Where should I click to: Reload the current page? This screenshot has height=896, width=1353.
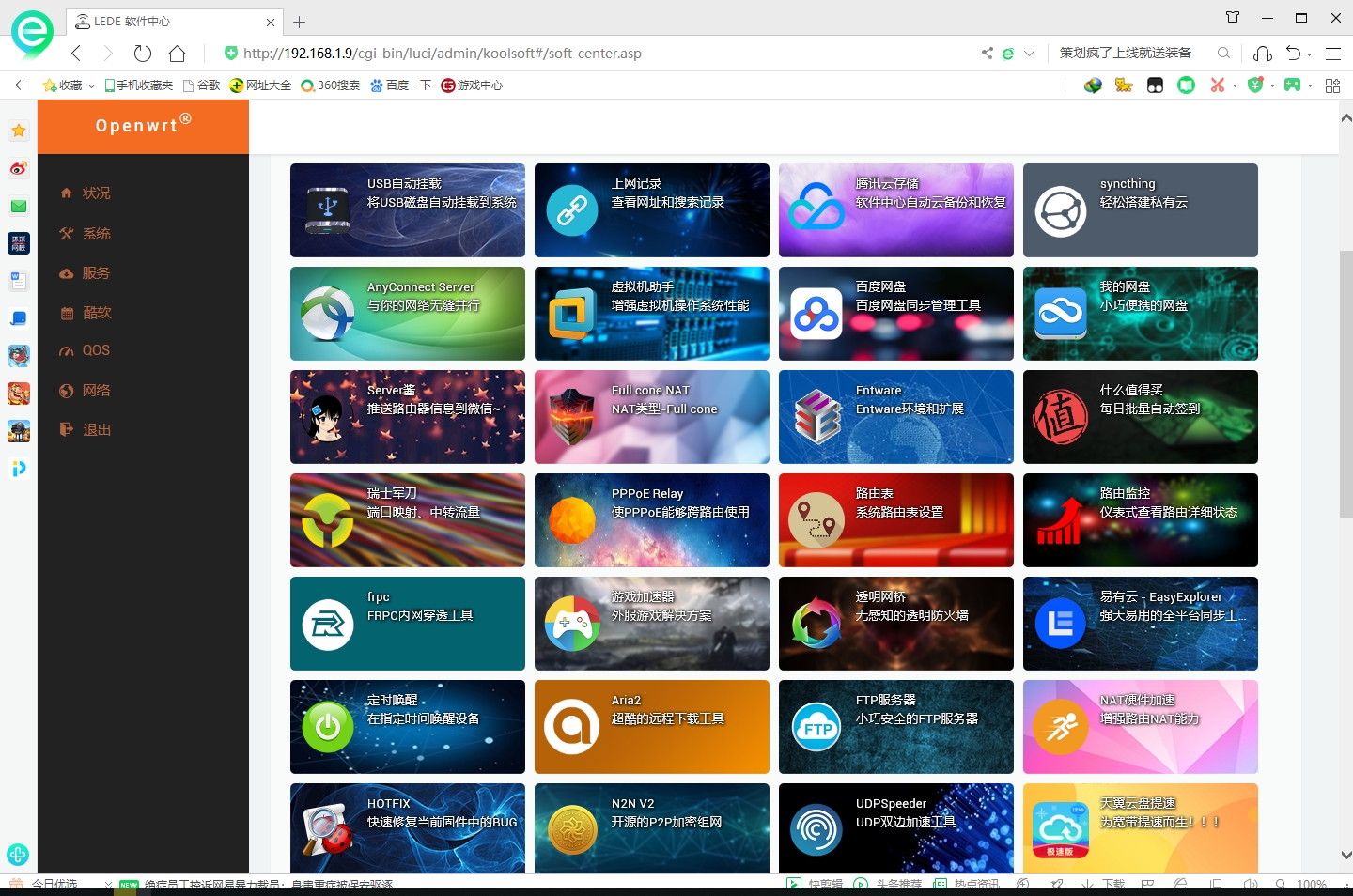coord(143,54)
